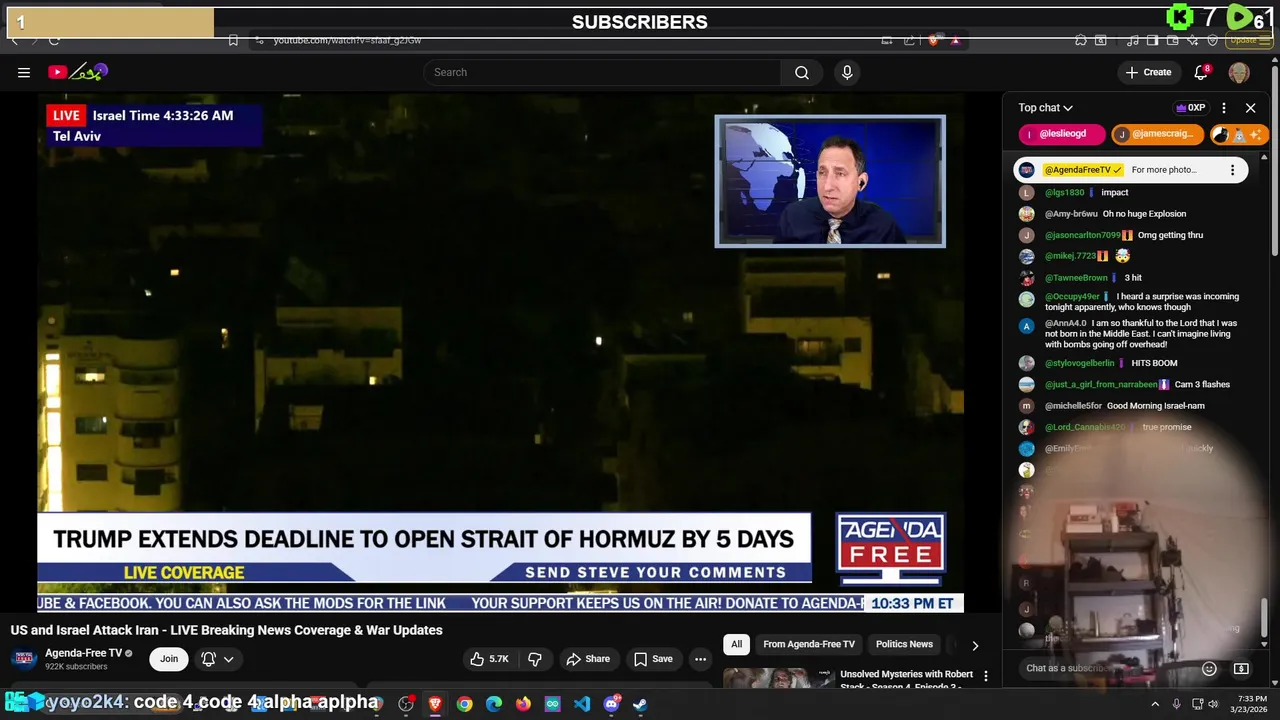This screenshot has width=1280, height=720.
Task: Click the taskbar clock 7:33 PM
Action: click(x=1252, y=704)
